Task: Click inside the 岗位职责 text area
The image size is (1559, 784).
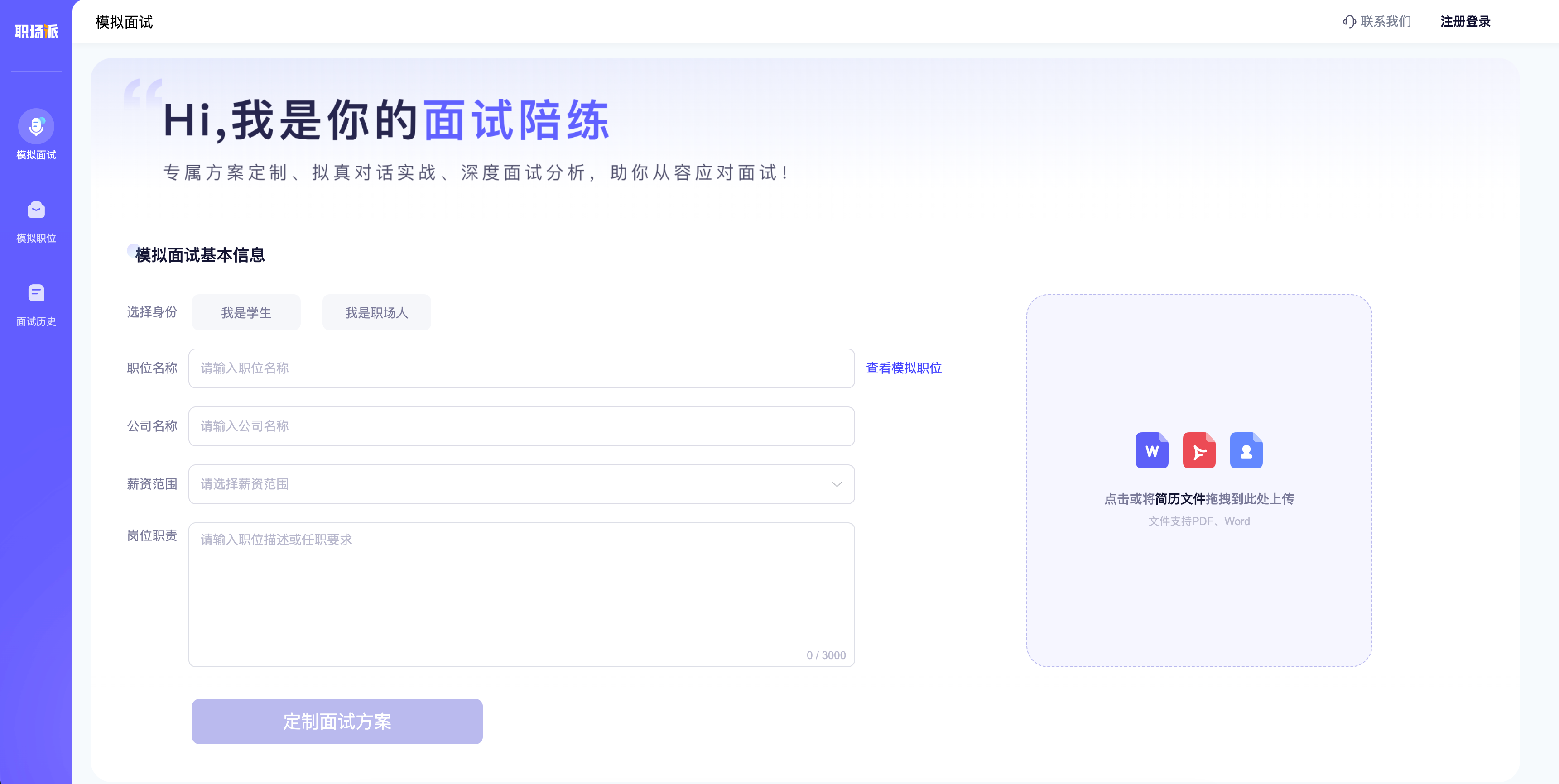Action: pos(520,593)
